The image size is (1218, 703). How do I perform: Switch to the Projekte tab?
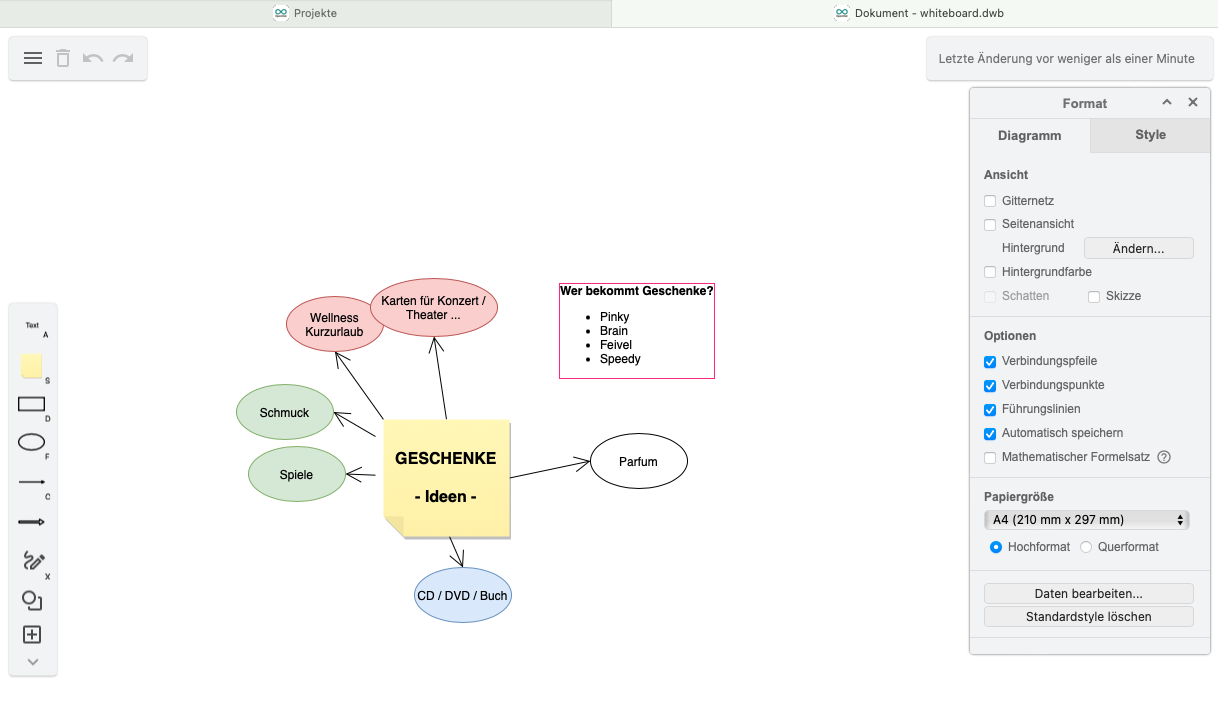tap(305, 13)
